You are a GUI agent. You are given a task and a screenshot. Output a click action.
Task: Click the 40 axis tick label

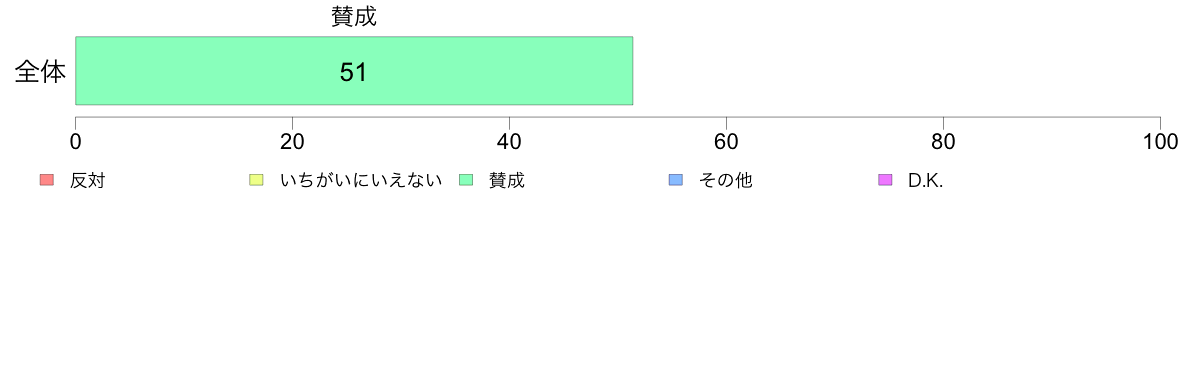509,142
